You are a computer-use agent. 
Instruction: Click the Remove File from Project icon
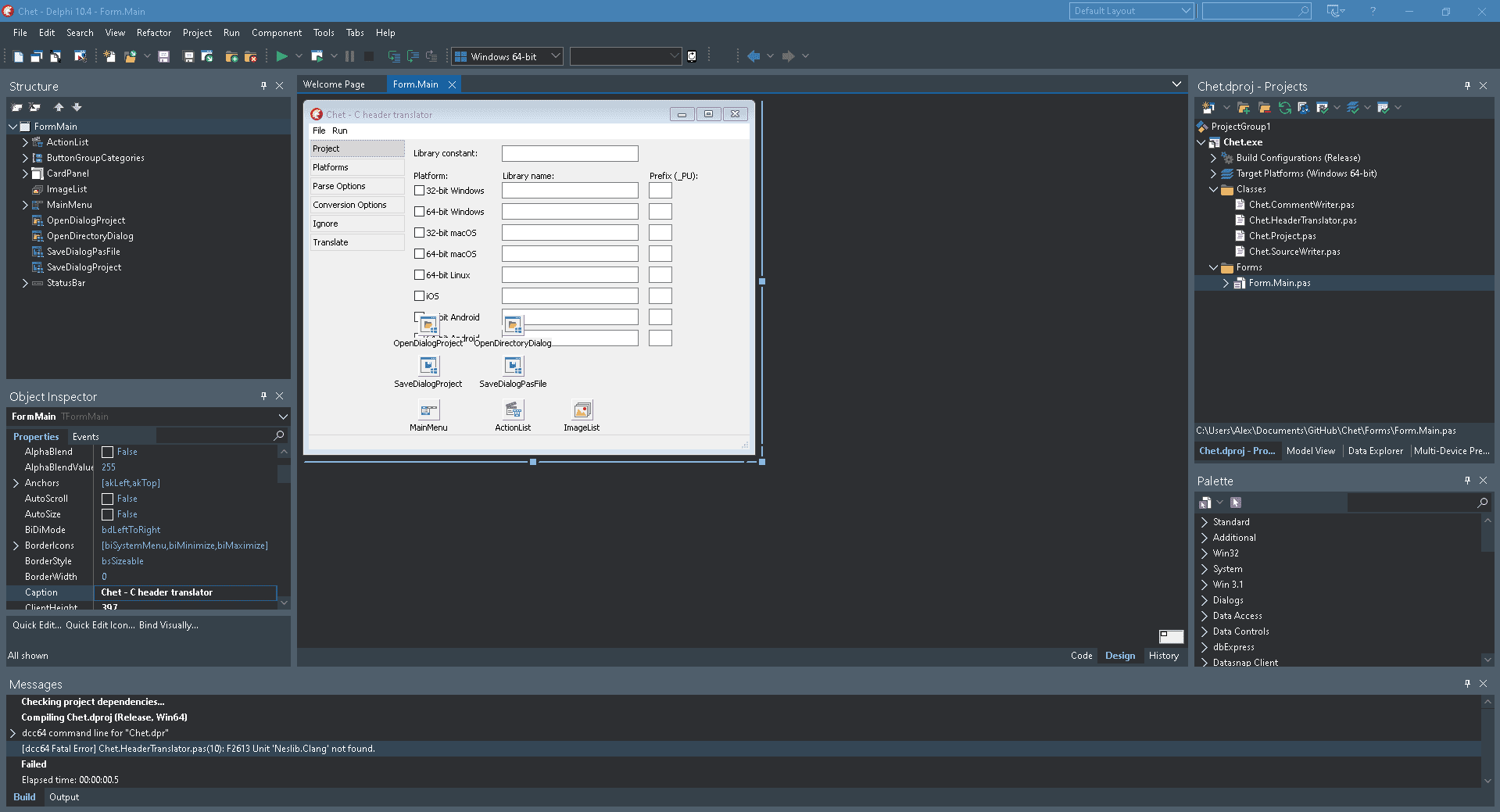click(x=250, y=56)
